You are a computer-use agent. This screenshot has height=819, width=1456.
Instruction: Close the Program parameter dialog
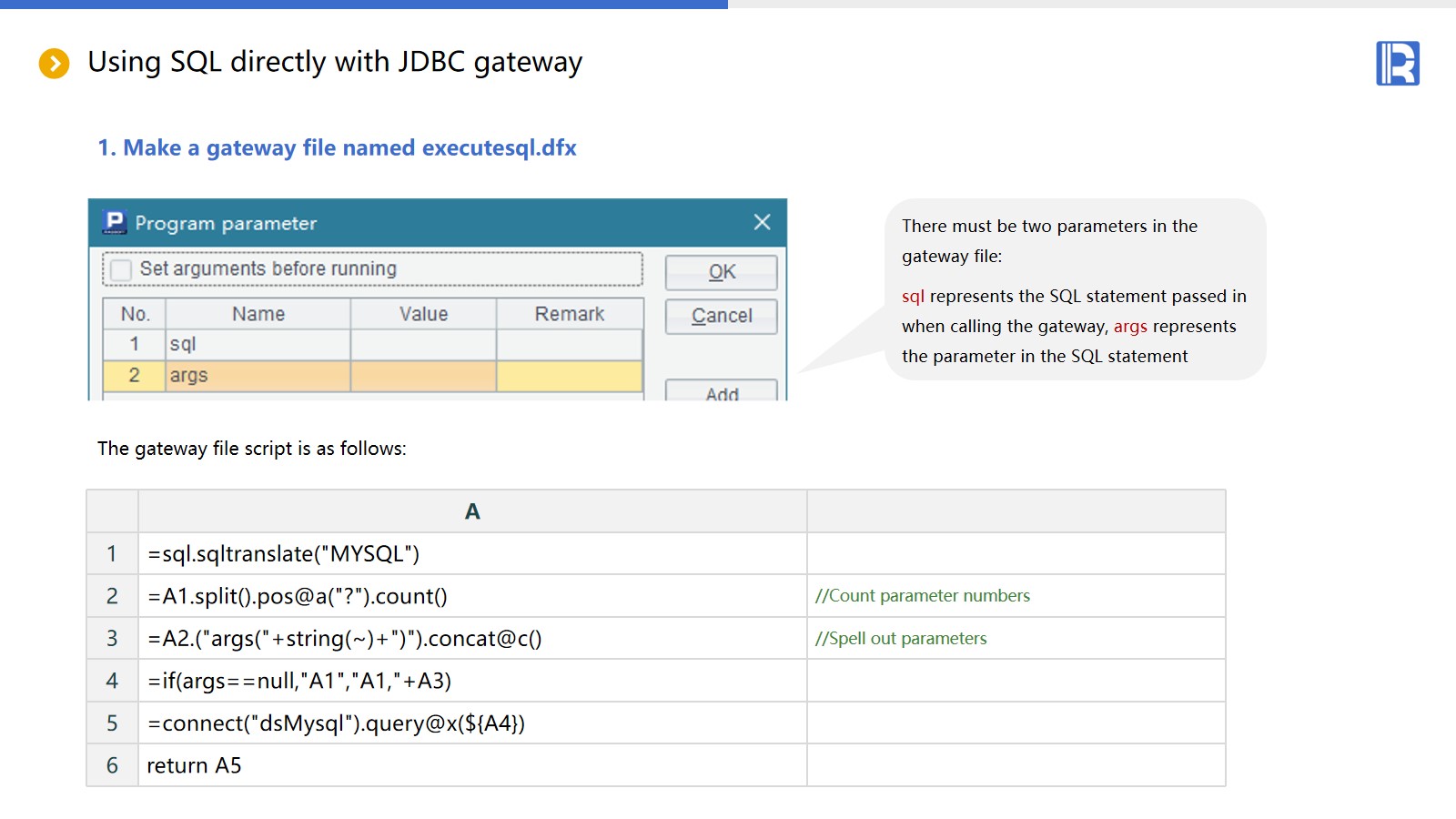(762, 223)
